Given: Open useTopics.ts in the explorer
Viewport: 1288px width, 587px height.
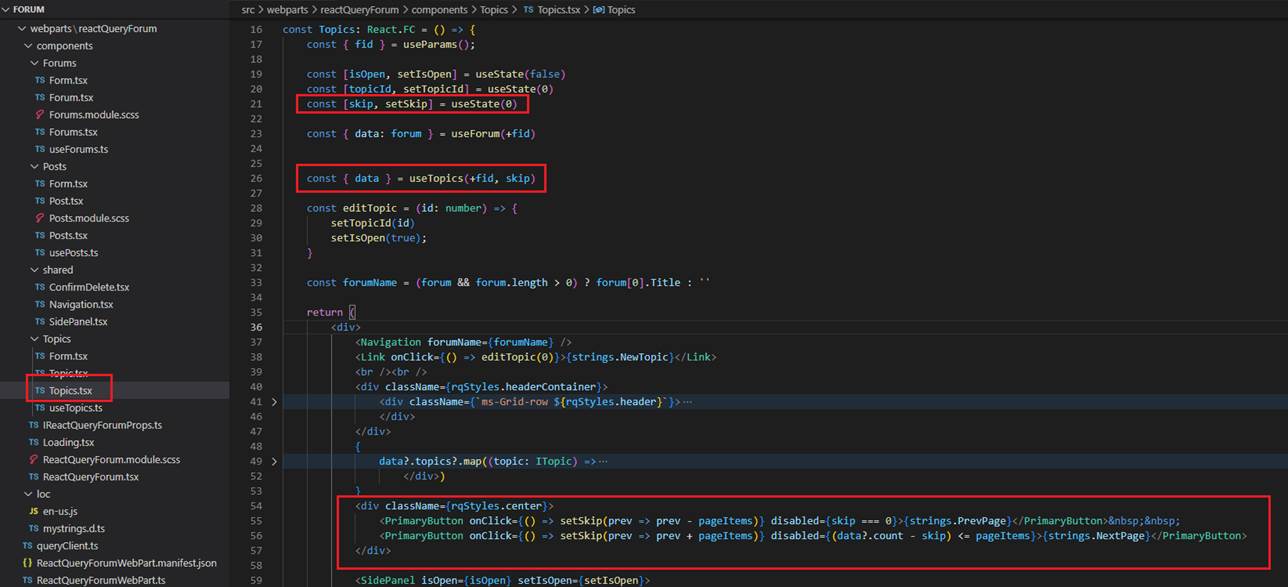Looking at the screenshot, I should pyautogui.click(x=75, y=408).
